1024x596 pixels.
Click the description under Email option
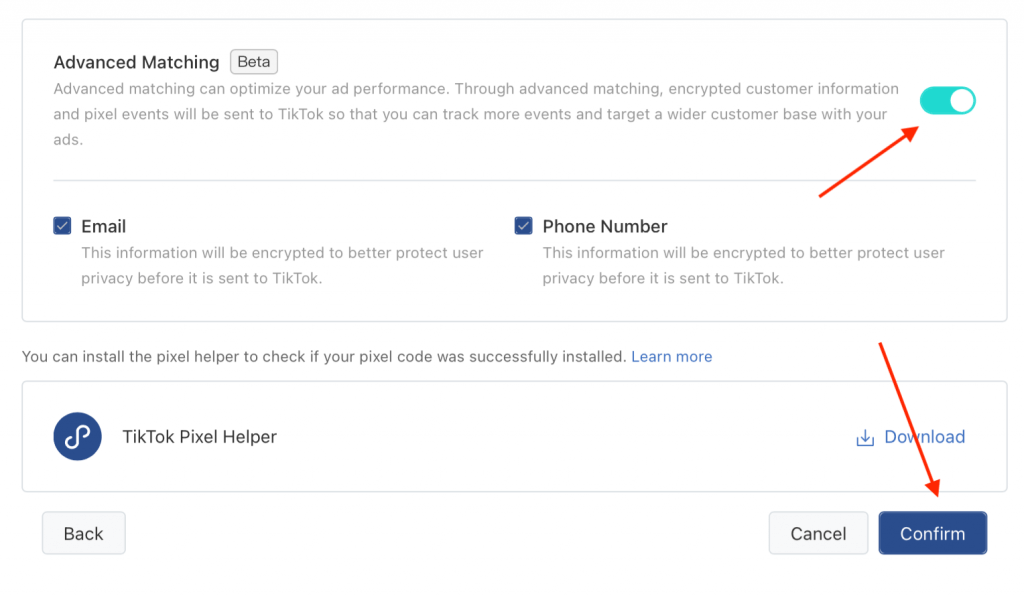282,265
